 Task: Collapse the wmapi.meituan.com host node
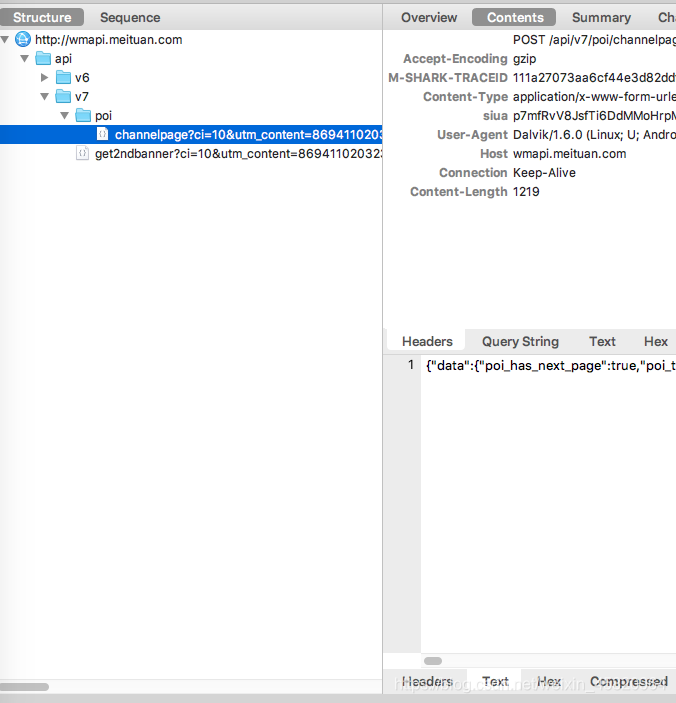(5, 39)
